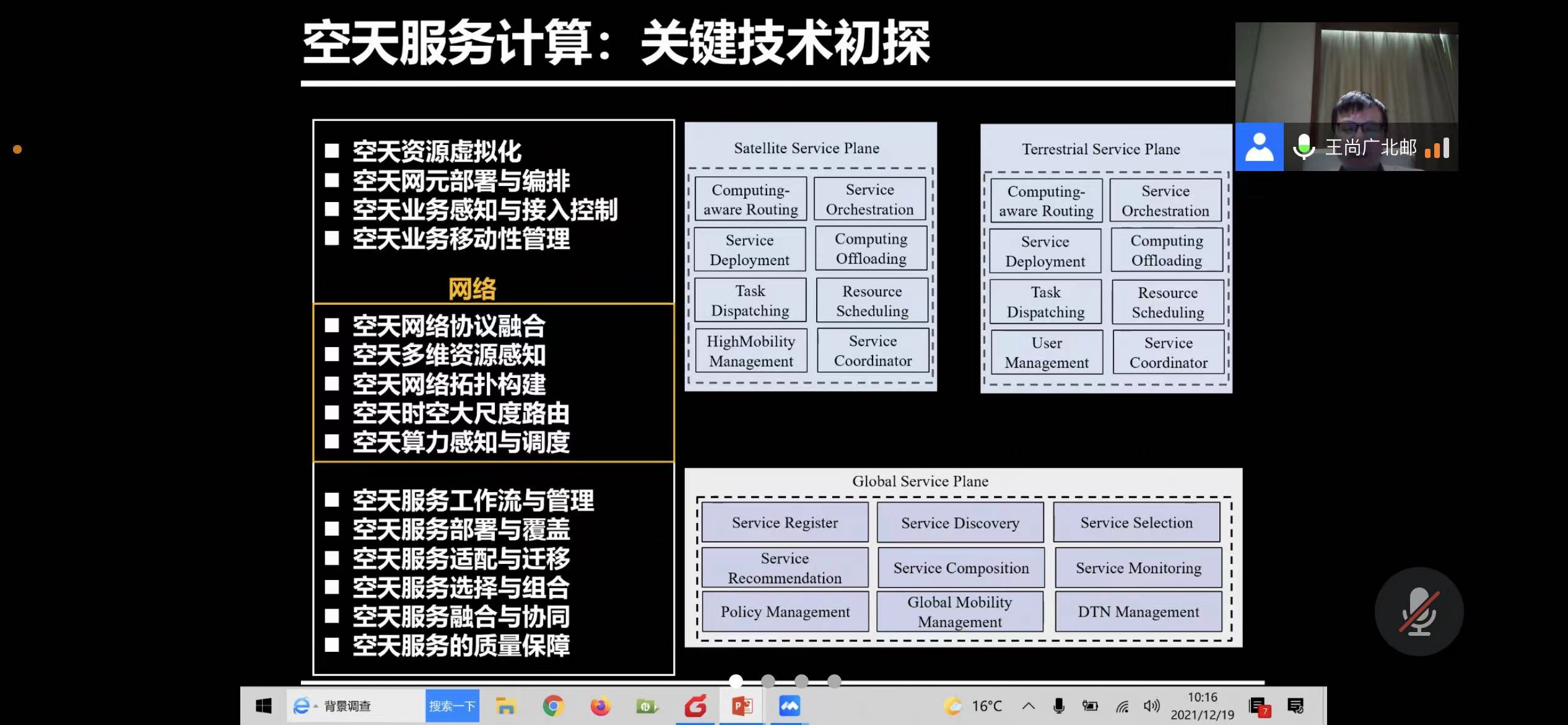Open the 16°C weather widget
The width and height of the screenshot is (1568, 725).
(x=972, y=706)
